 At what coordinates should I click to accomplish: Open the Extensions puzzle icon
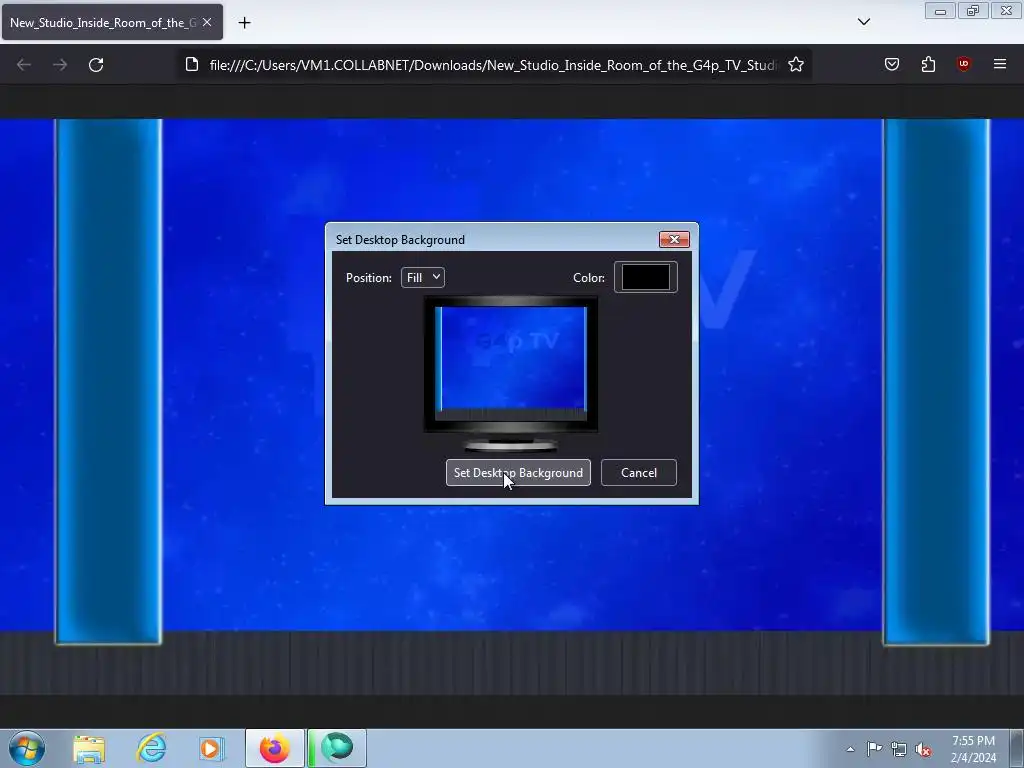tap(928, 64)
